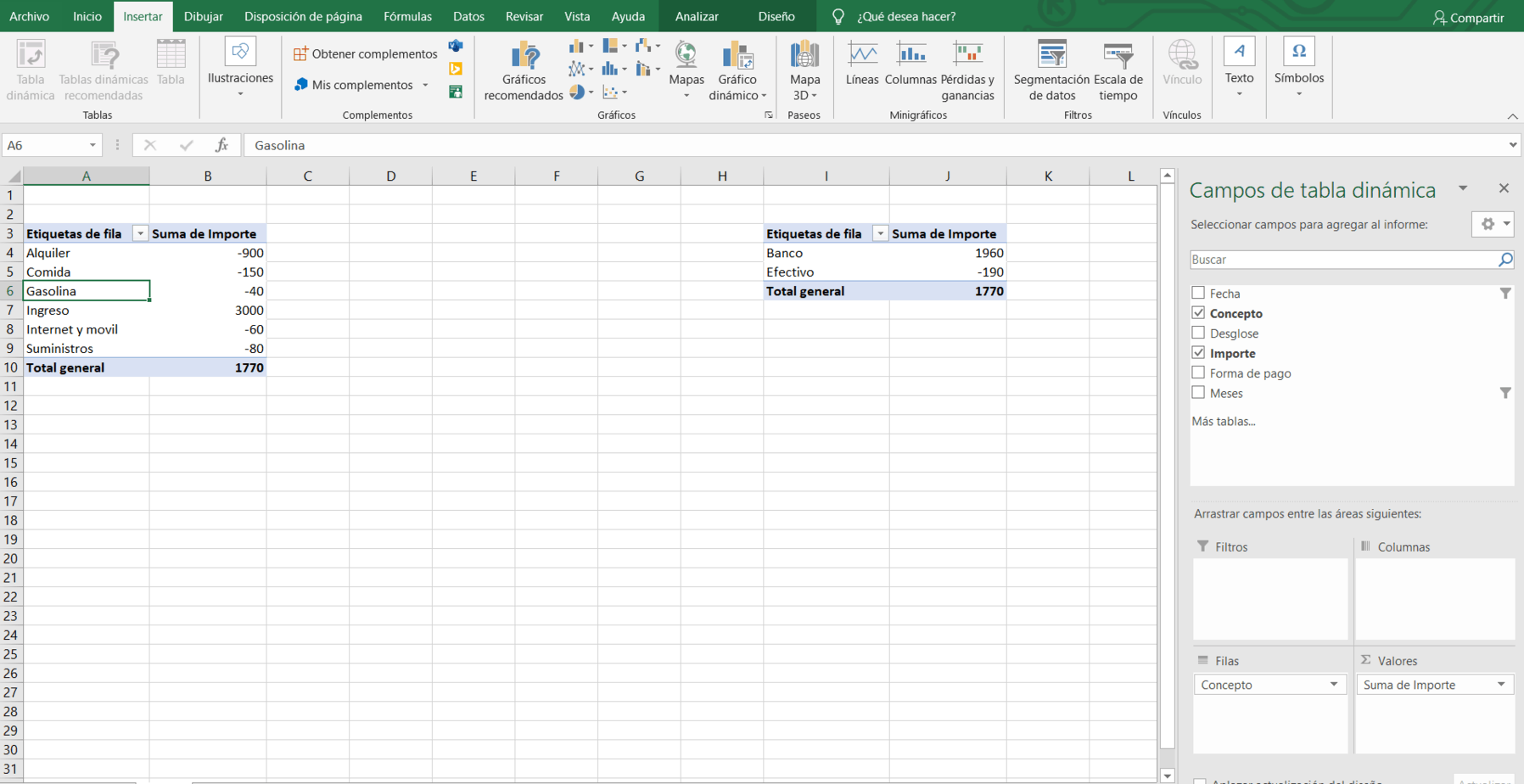
Task: Open the row labels filter in cell I3
Action: pyautogui.click(x=880, y=233)
